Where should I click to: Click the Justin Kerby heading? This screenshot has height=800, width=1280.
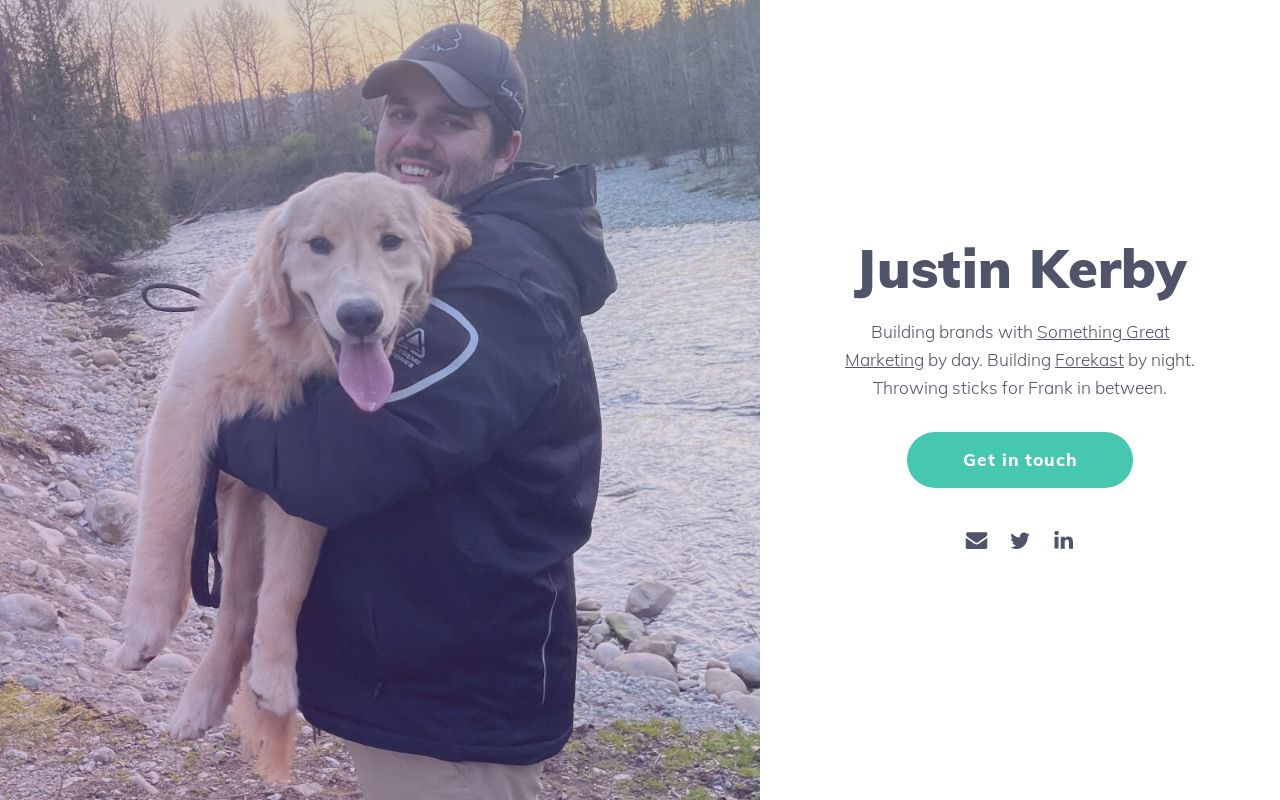1020,270
